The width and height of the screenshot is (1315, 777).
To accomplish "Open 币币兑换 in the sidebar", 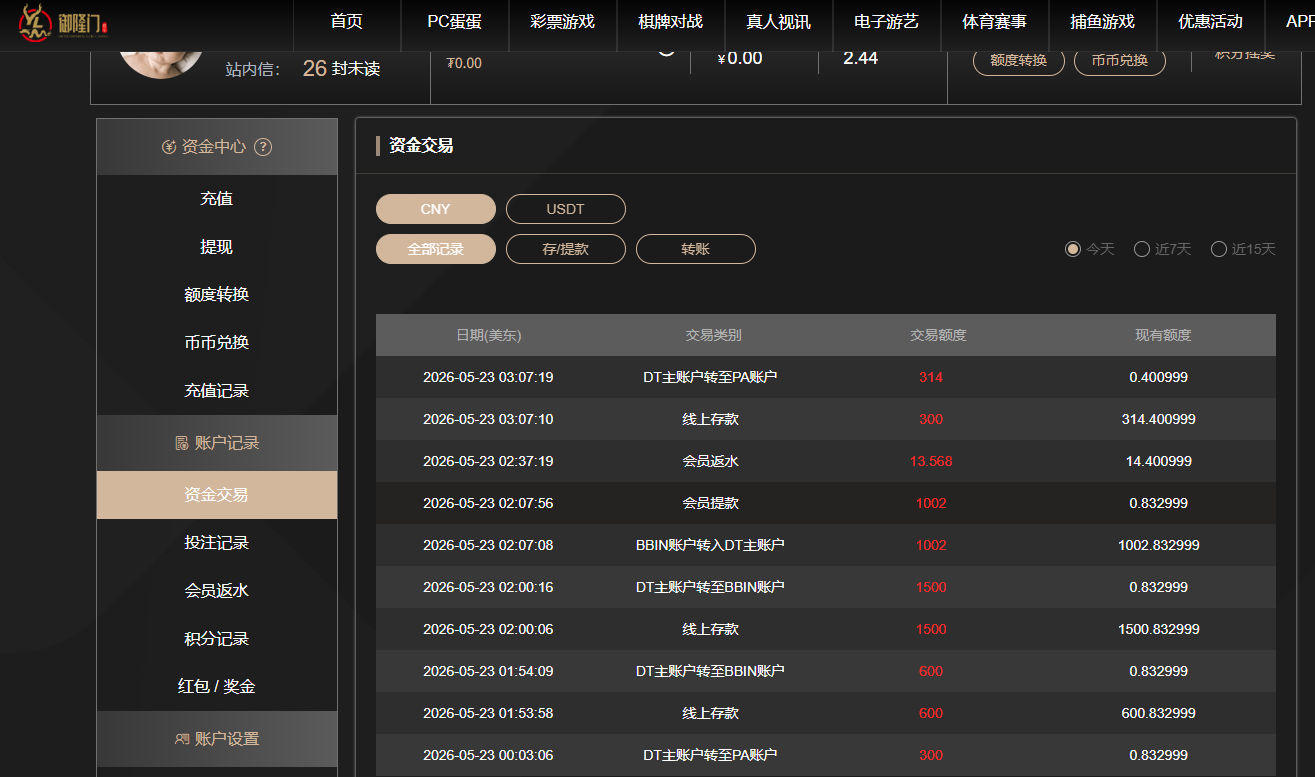I will tap(217, 343).
